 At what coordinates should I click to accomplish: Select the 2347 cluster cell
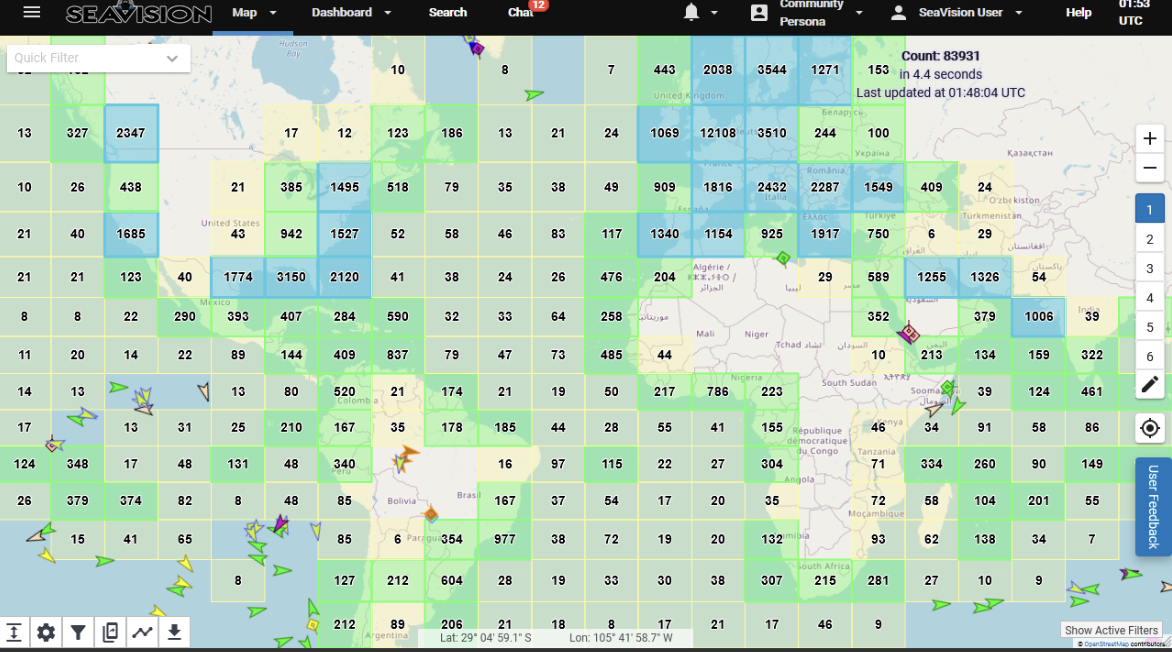point(131,133)
